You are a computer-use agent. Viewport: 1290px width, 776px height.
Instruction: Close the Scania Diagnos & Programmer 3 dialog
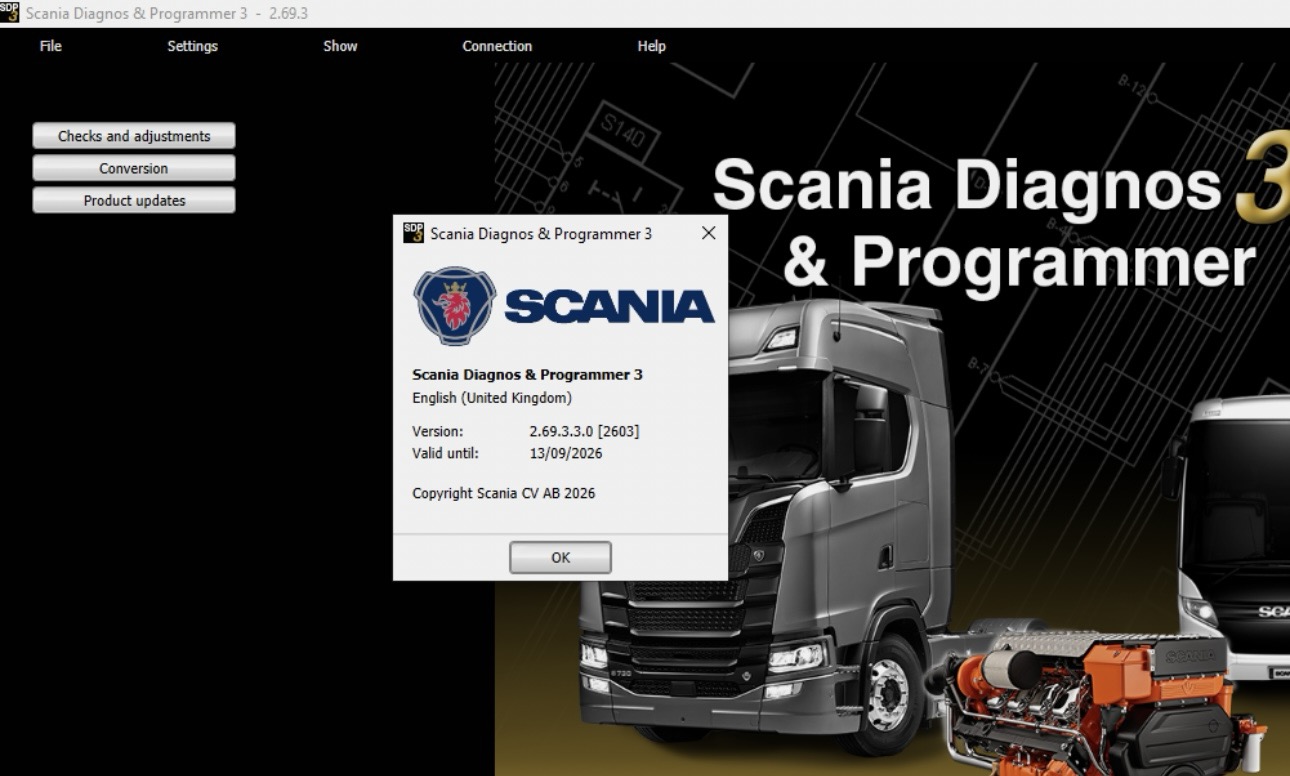tap(708, 233)
